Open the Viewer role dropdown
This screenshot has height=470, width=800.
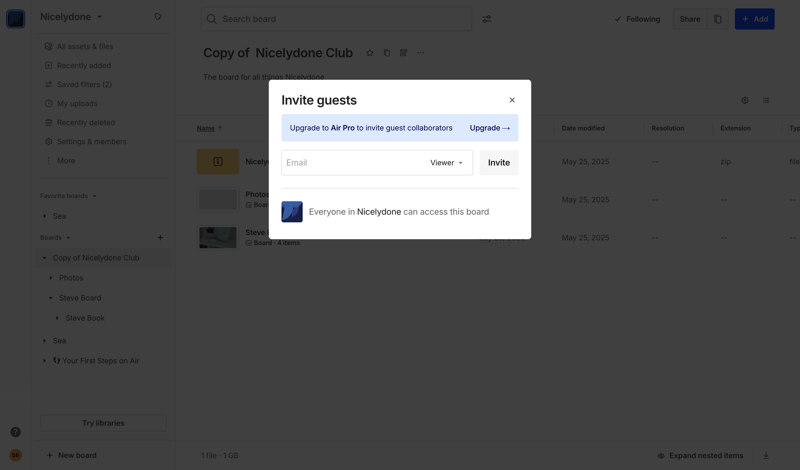(446, 163)
